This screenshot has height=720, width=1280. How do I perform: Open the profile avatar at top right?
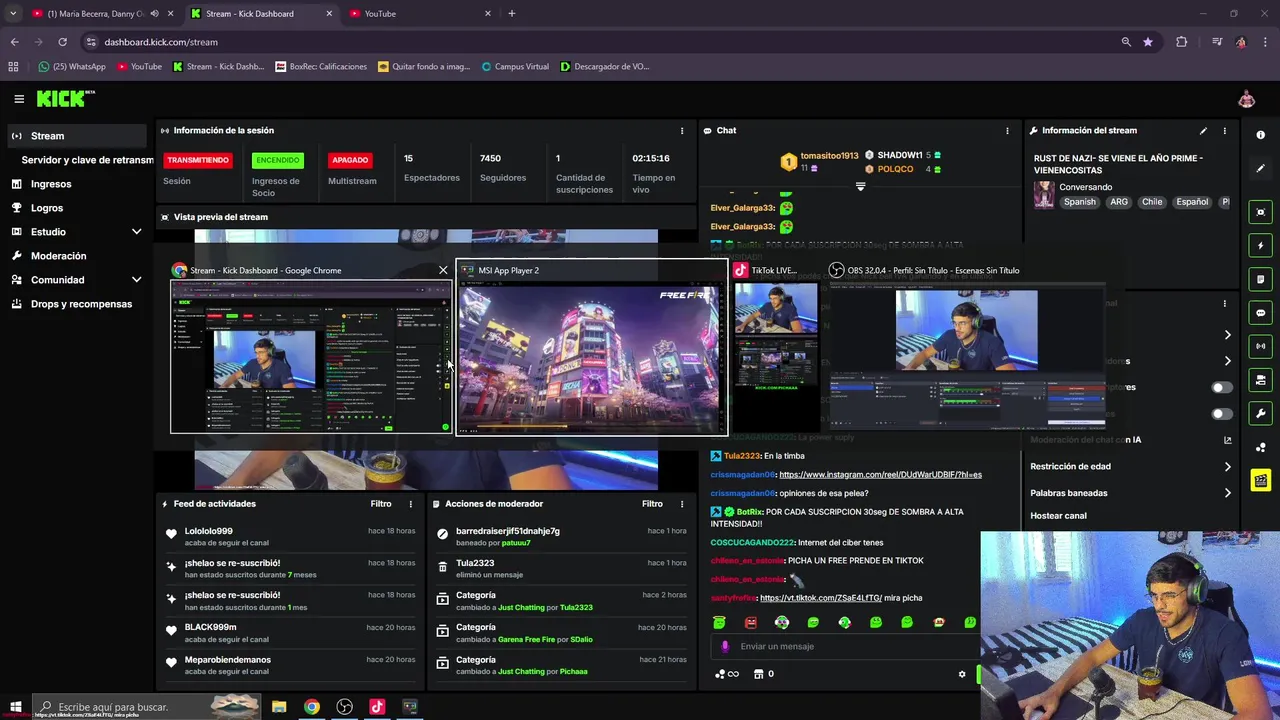coord(1246,99)
